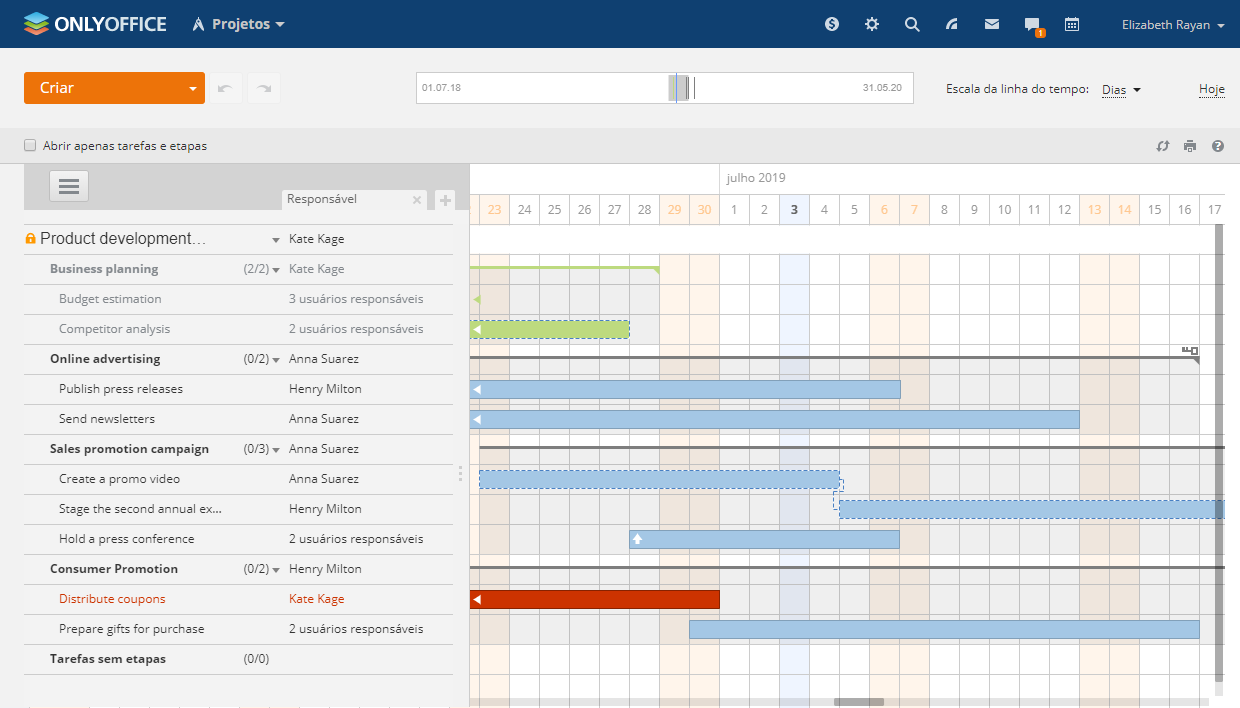Open the feed icon in header

click(x=952, y=24)
